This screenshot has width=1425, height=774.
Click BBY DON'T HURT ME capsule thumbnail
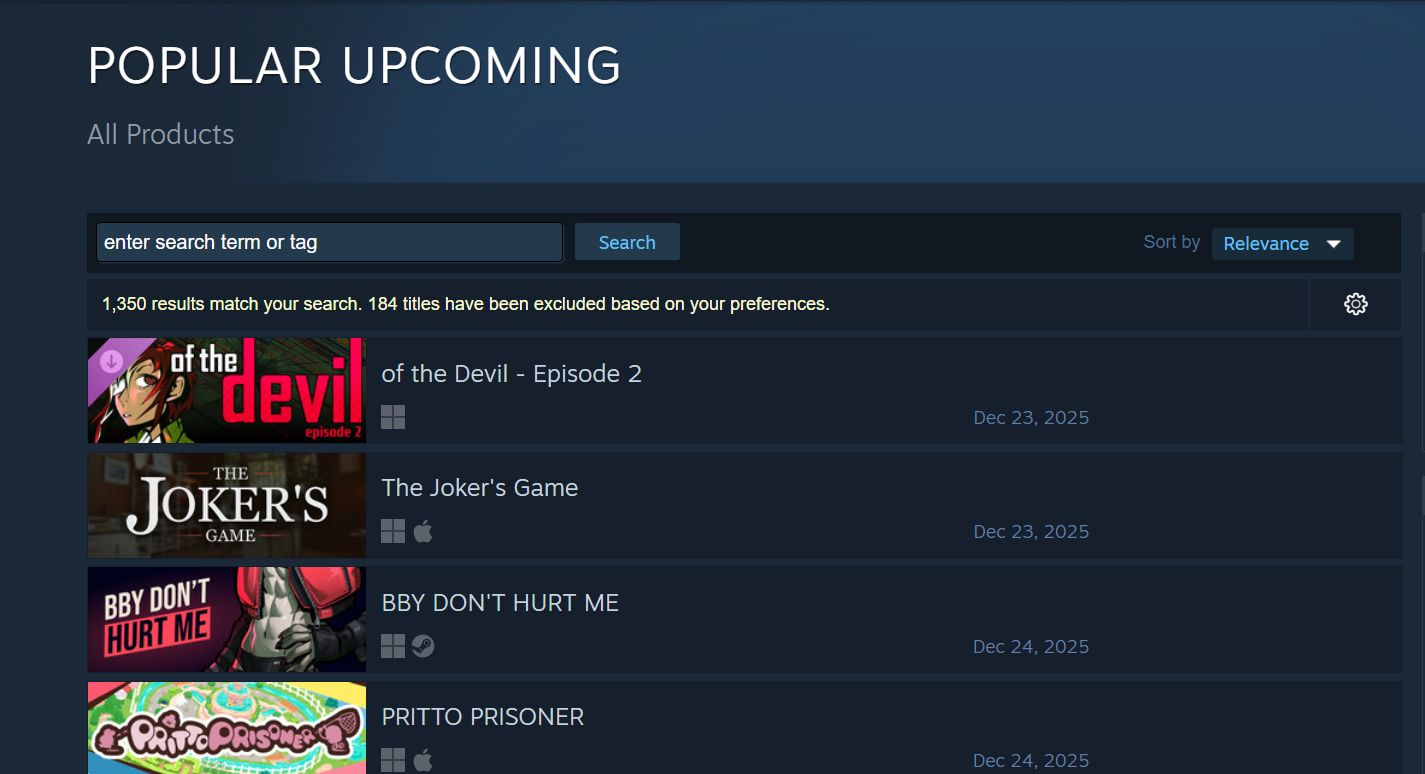pos(227,619)
